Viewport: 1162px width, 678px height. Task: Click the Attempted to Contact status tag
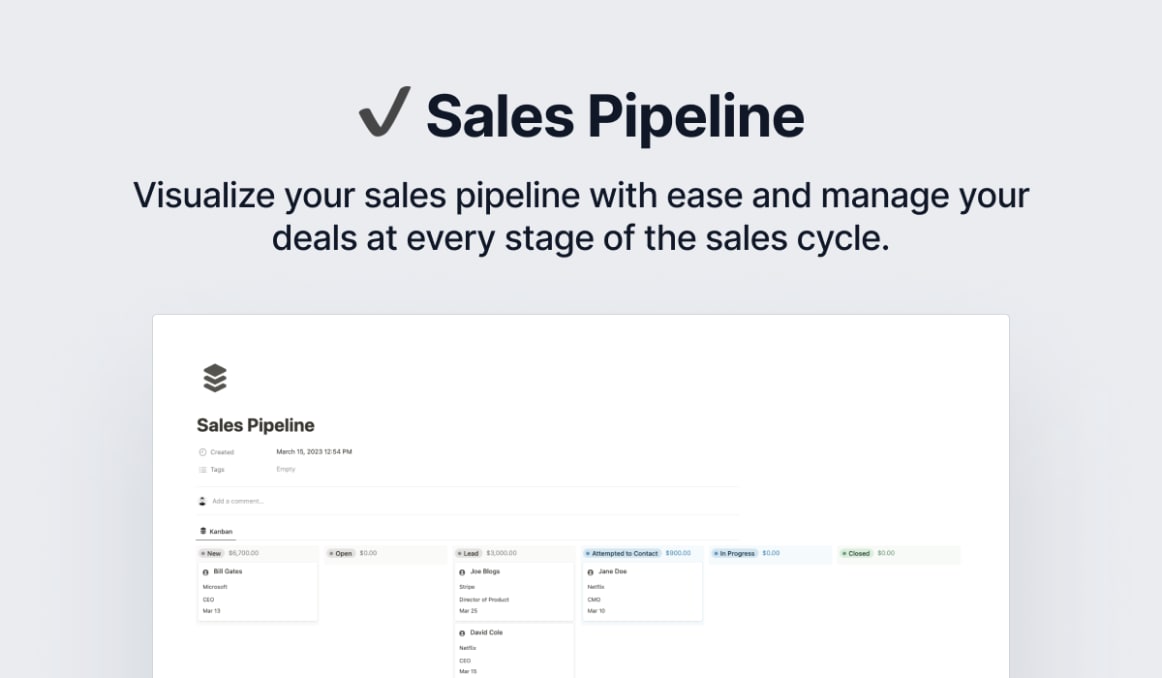coord(622,553)
